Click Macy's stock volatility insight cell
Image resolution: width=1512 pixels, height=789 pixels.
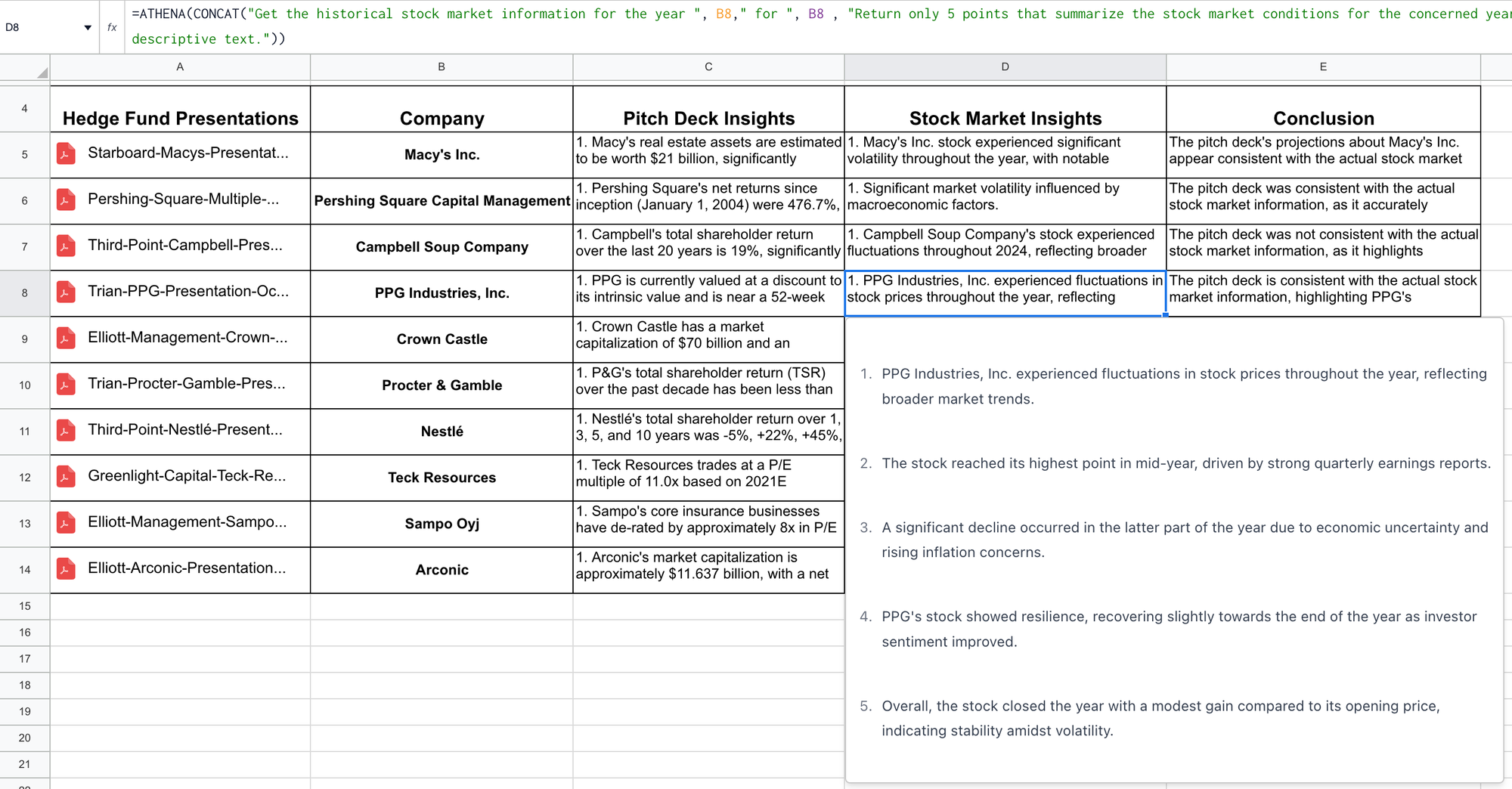click(x=1005, y=155)
